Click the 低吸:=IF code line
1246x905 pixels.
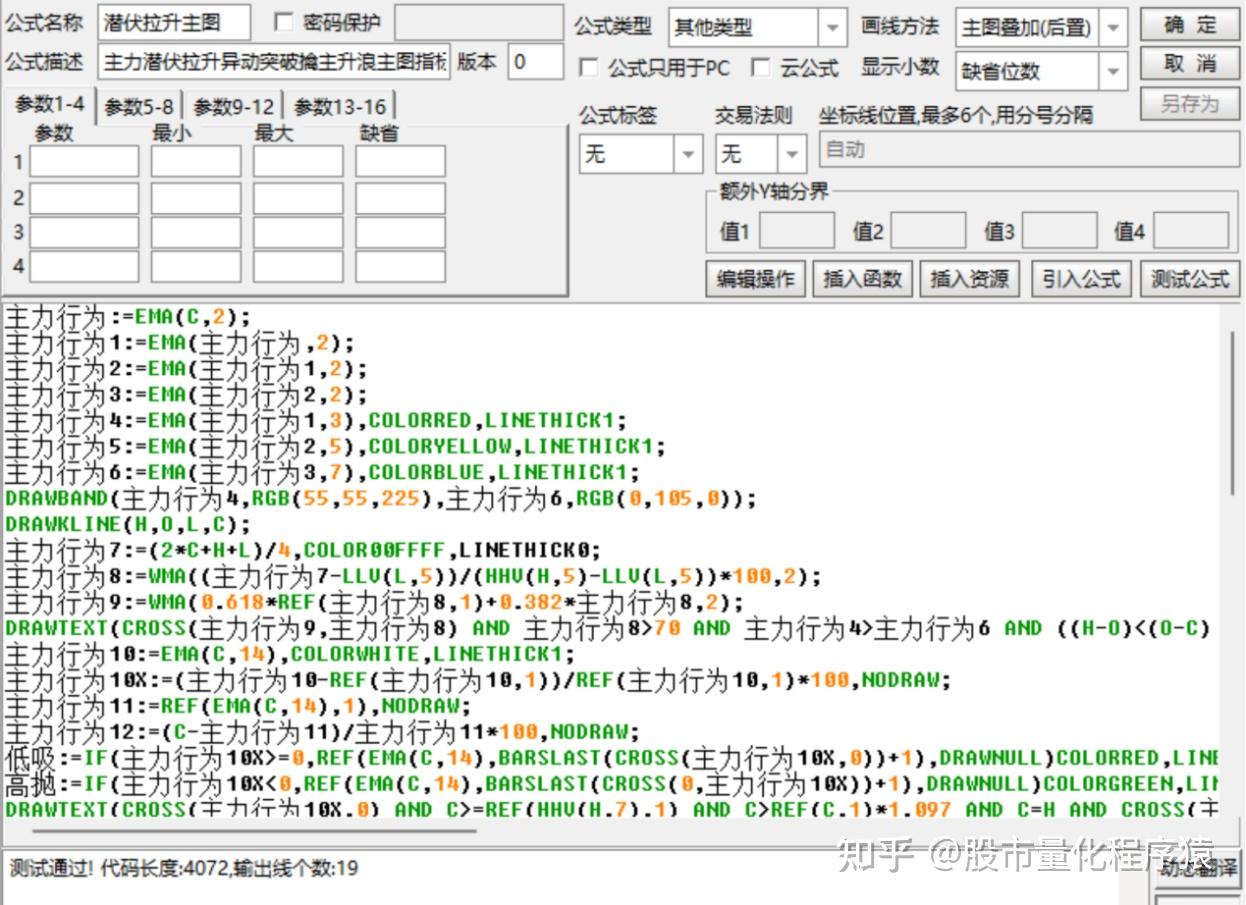[611, 758]
